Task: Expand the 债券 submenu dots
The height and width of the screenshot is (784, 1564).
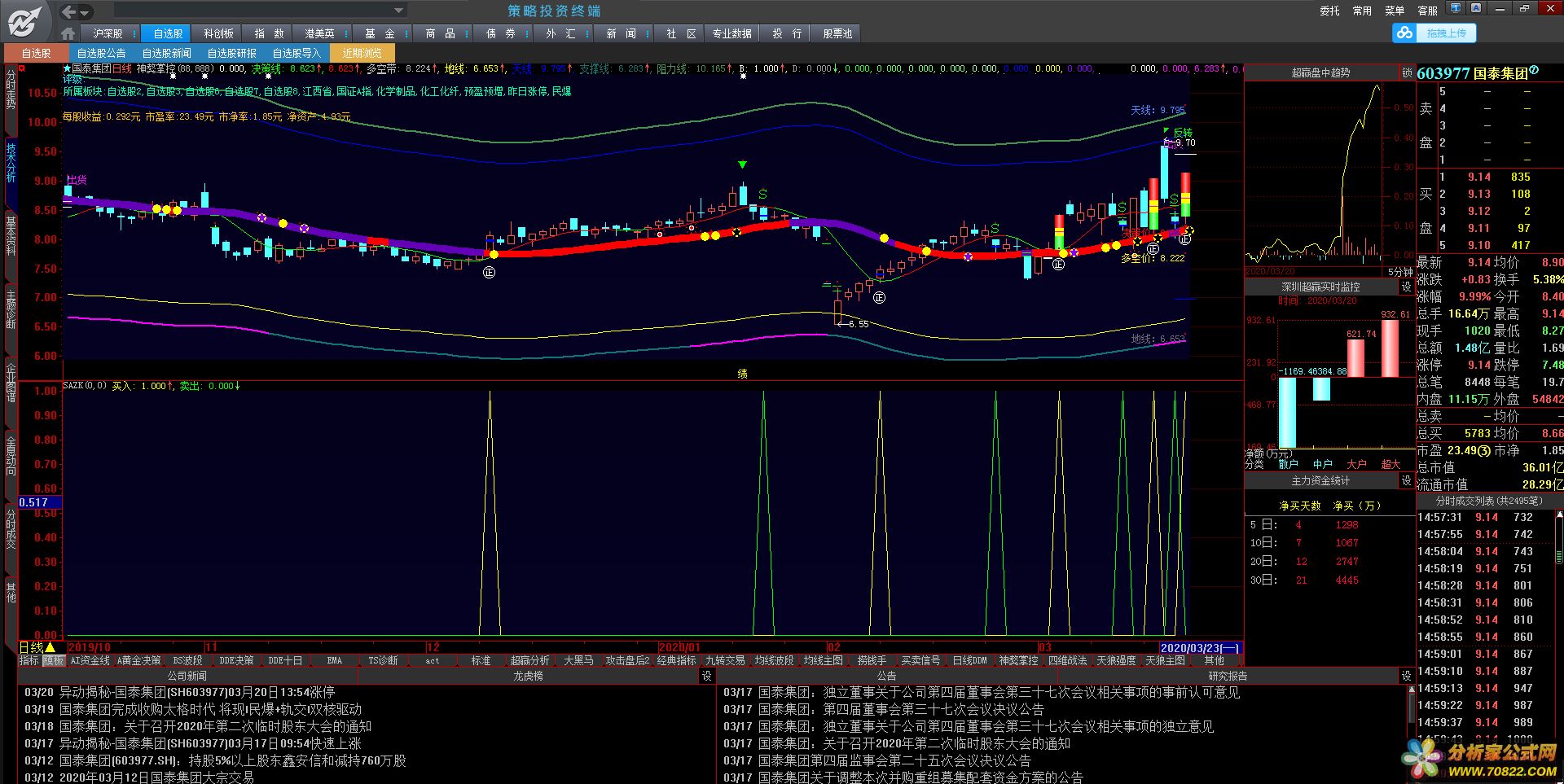Action: [528, 33]
